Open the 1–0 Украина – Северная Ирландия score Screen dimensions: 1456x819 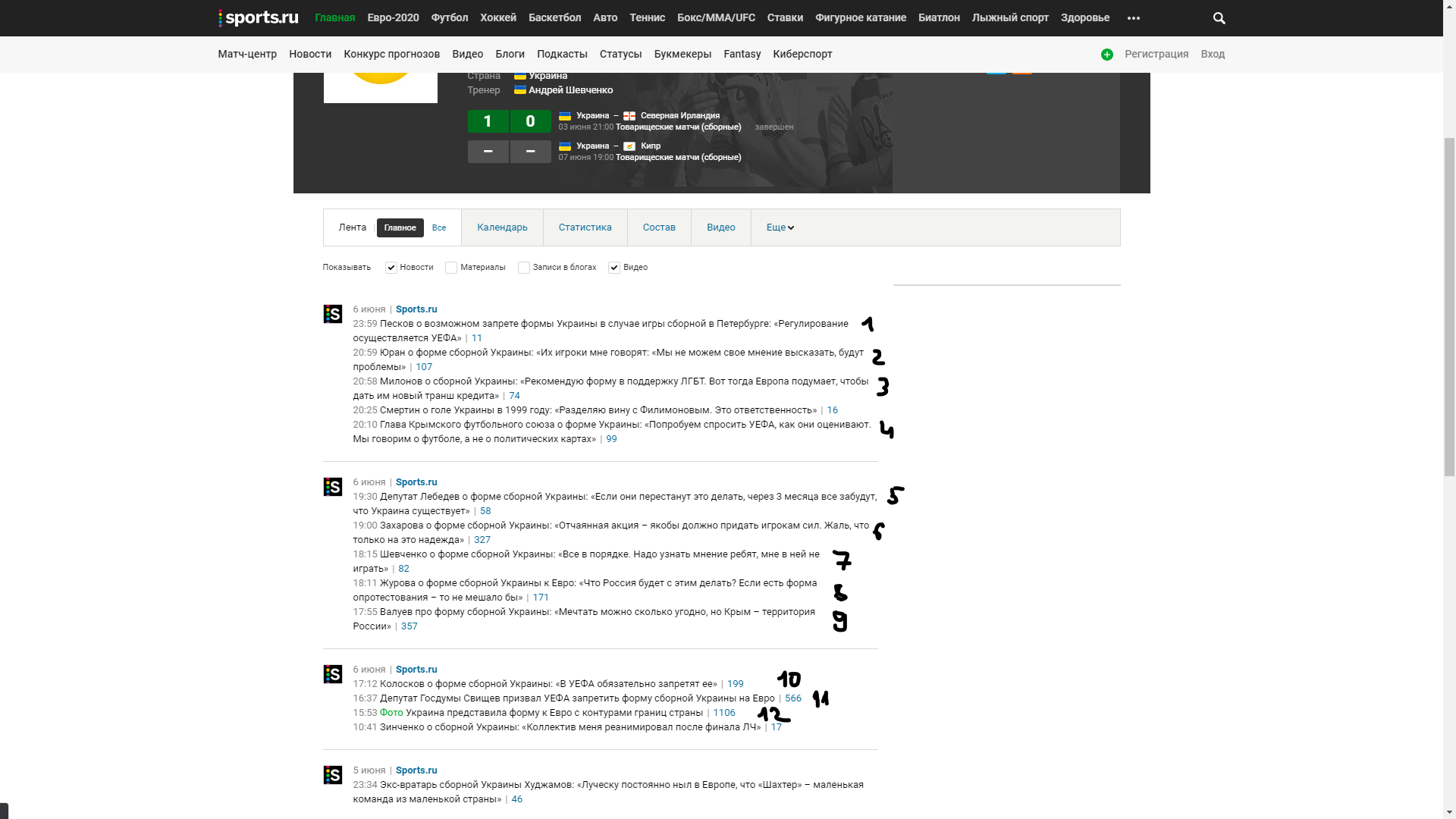510,121
